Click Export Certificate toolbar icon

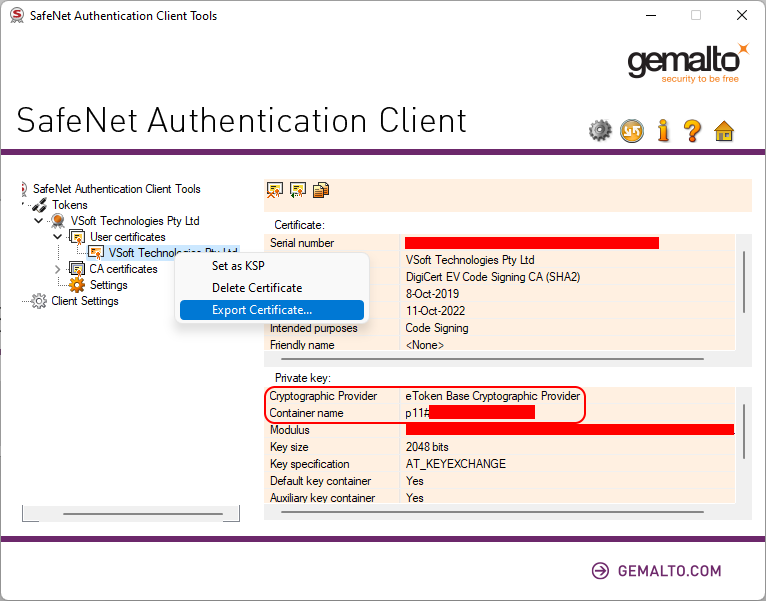point(298,190)
